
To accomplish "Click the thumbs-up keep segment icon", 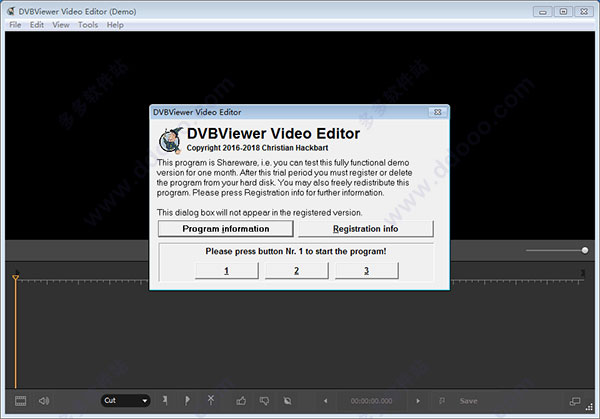I will [241, 401].
